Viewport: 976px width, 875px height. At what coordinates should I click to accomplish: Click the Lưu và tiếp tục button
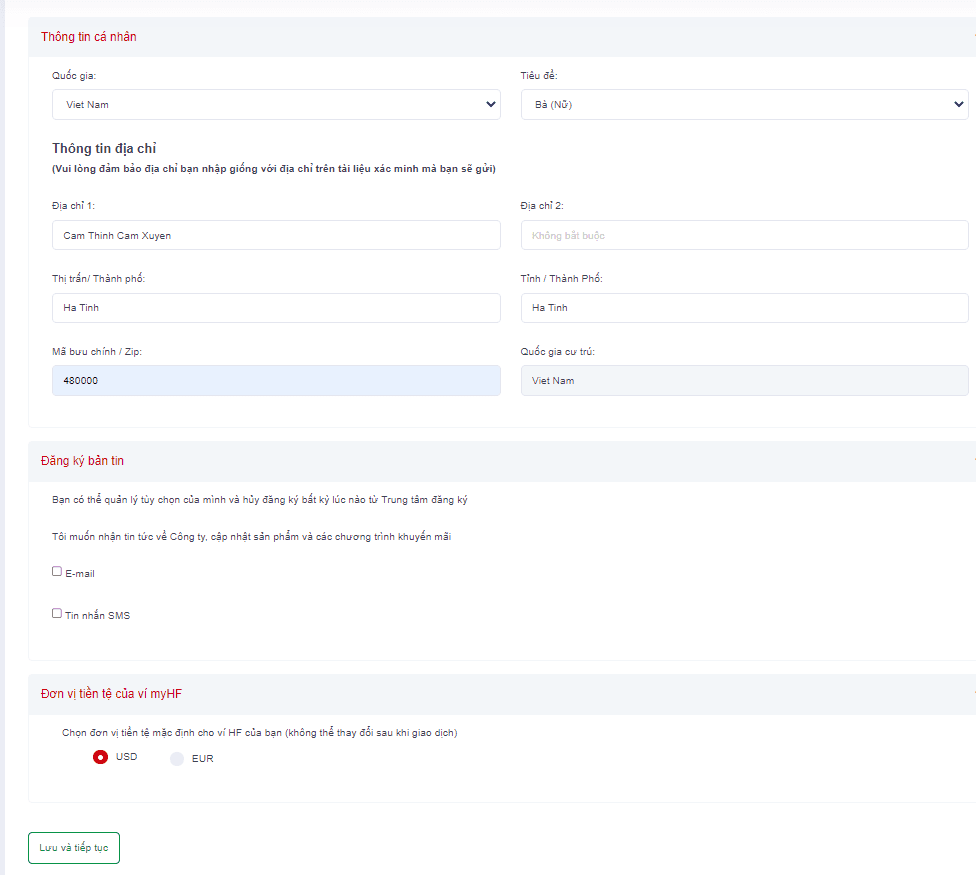pos(74,848)
